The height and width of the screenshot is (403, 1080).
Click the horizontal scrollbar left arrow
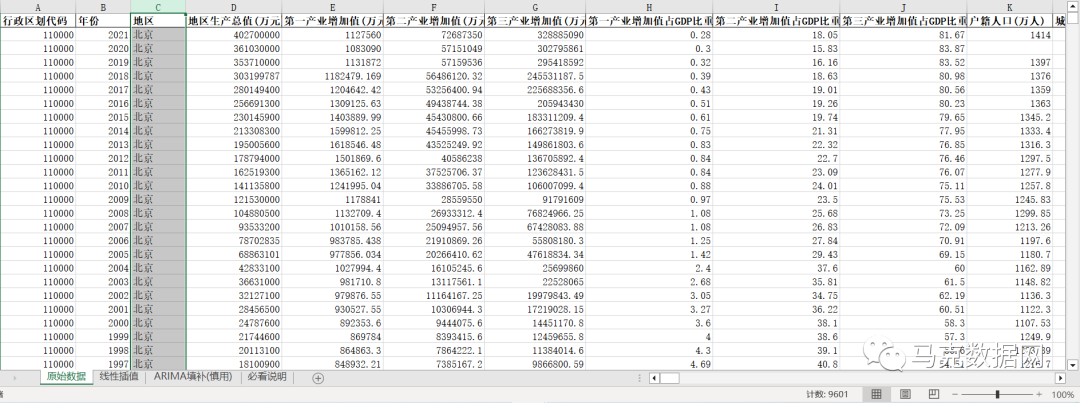654,378
